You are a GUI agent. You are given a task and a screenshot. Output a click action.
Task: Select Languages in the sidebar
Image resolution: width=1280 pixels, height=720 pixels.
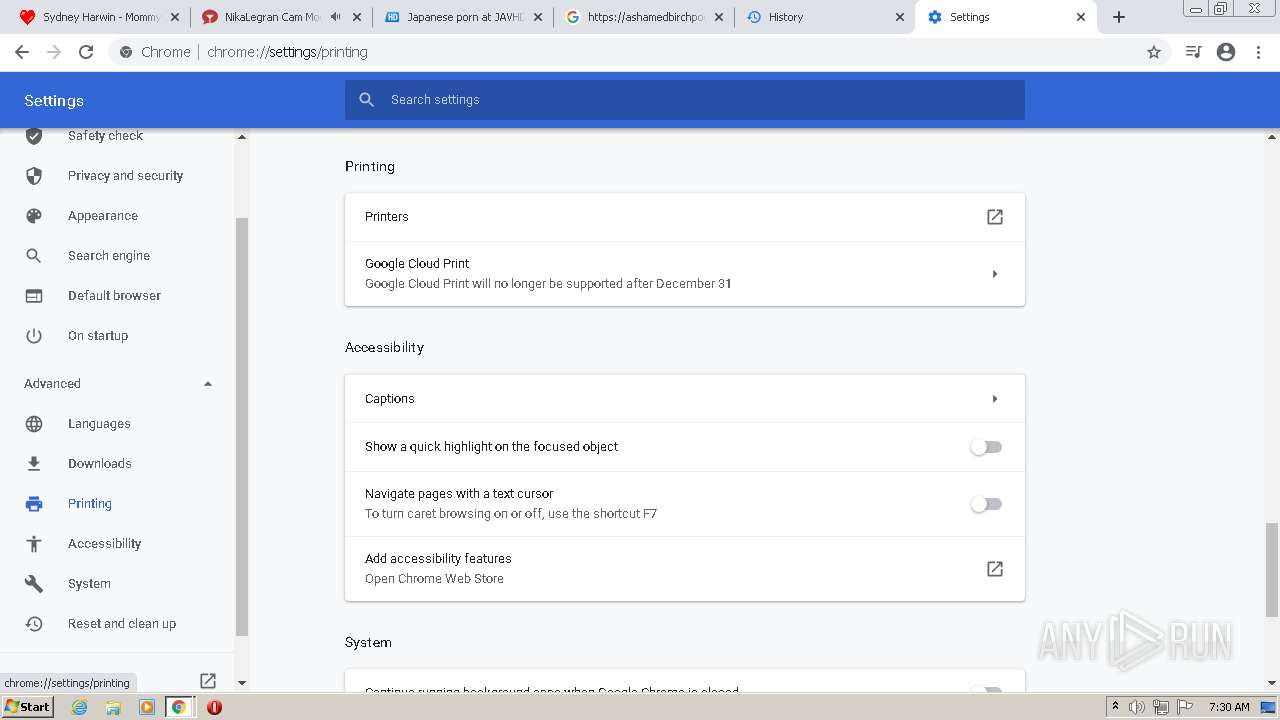coord(99,424)
